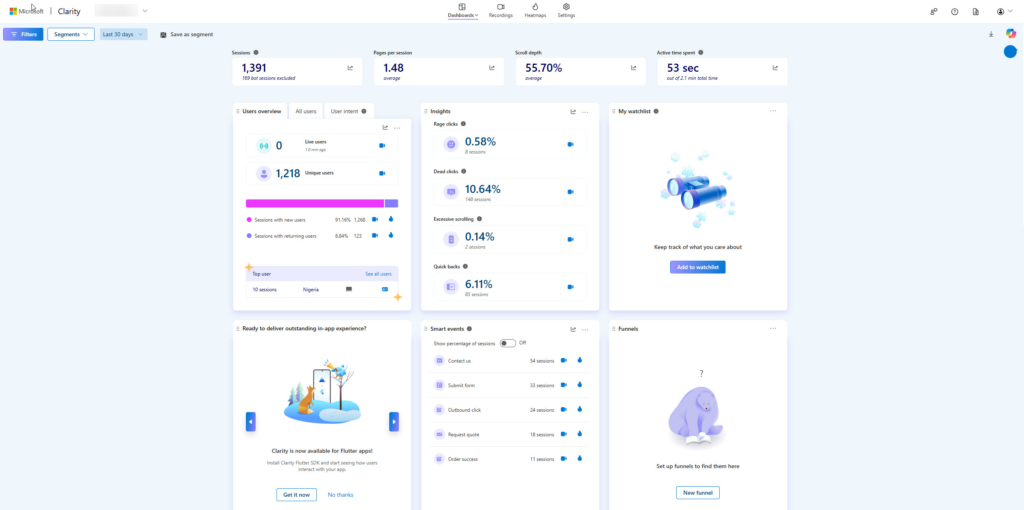The height and width of the screenshot is (510, 1024).
Task: Open the Last 30 days date range dropdown
Action: tap(123, 34)
